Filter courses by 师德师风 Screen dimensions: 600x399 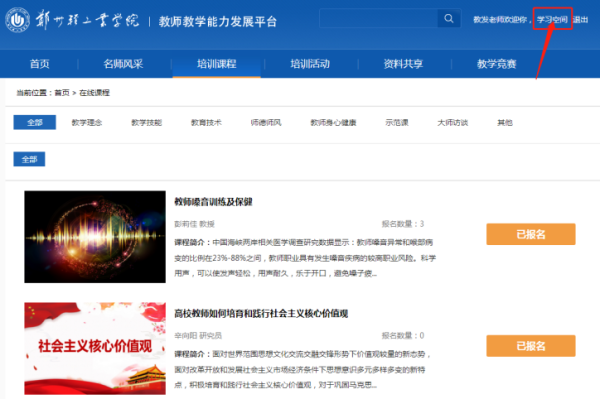(266, 122)
